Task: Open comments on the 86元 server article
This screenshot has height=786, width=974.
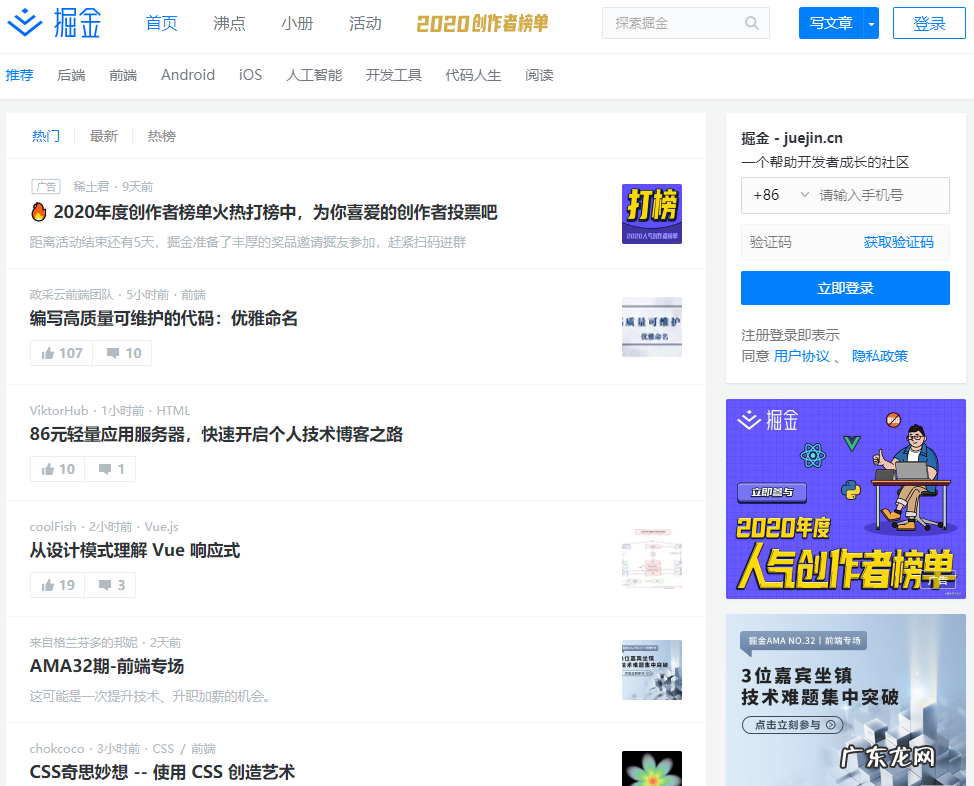Action: click(x=110, y=468)
